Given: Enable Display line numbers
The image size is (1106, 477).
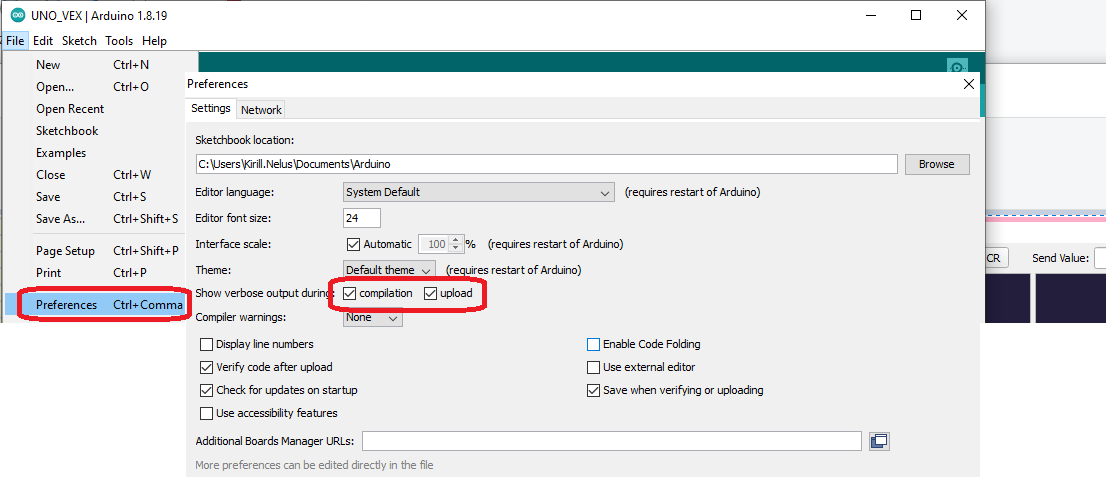Looking at the screenshot, I should (207, 344).
